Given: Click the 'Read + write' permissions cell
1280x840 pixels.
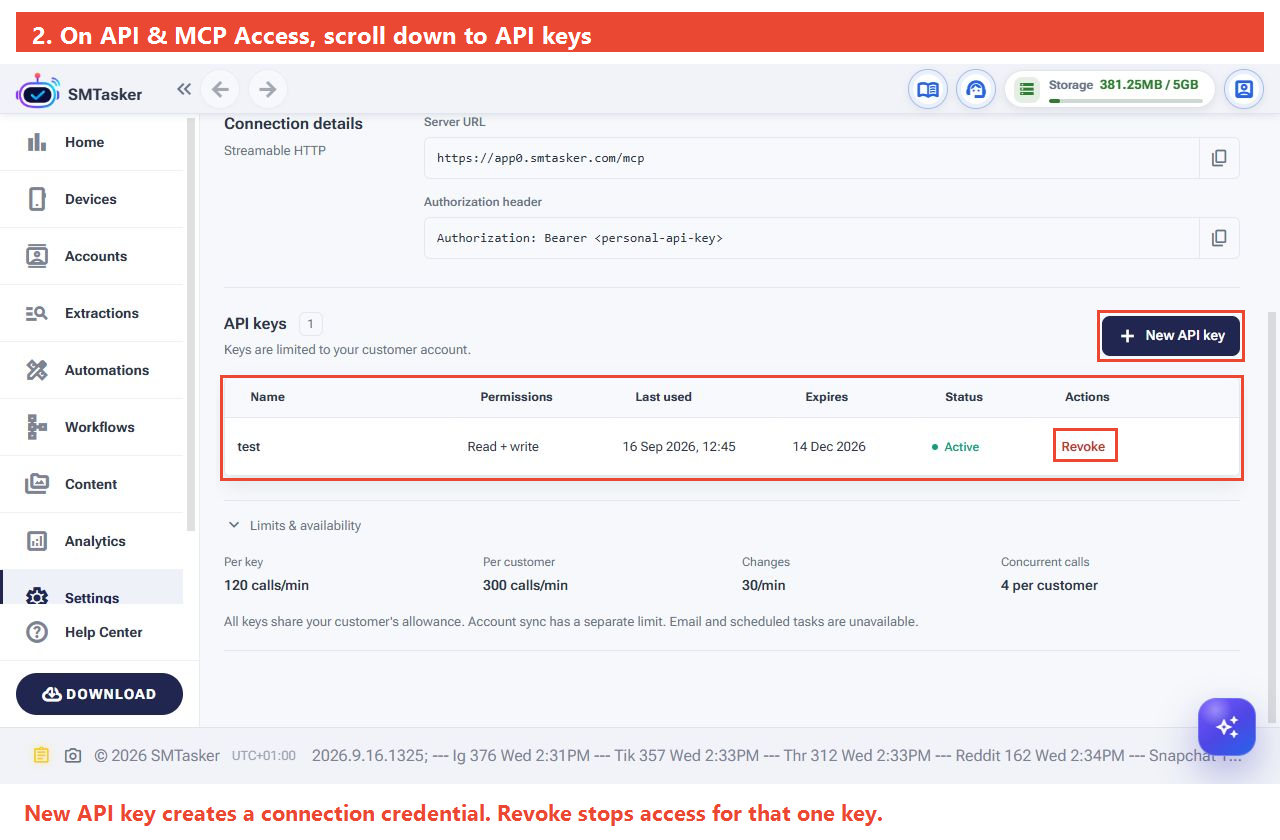Looking at the screenshot, I should 503,447.
